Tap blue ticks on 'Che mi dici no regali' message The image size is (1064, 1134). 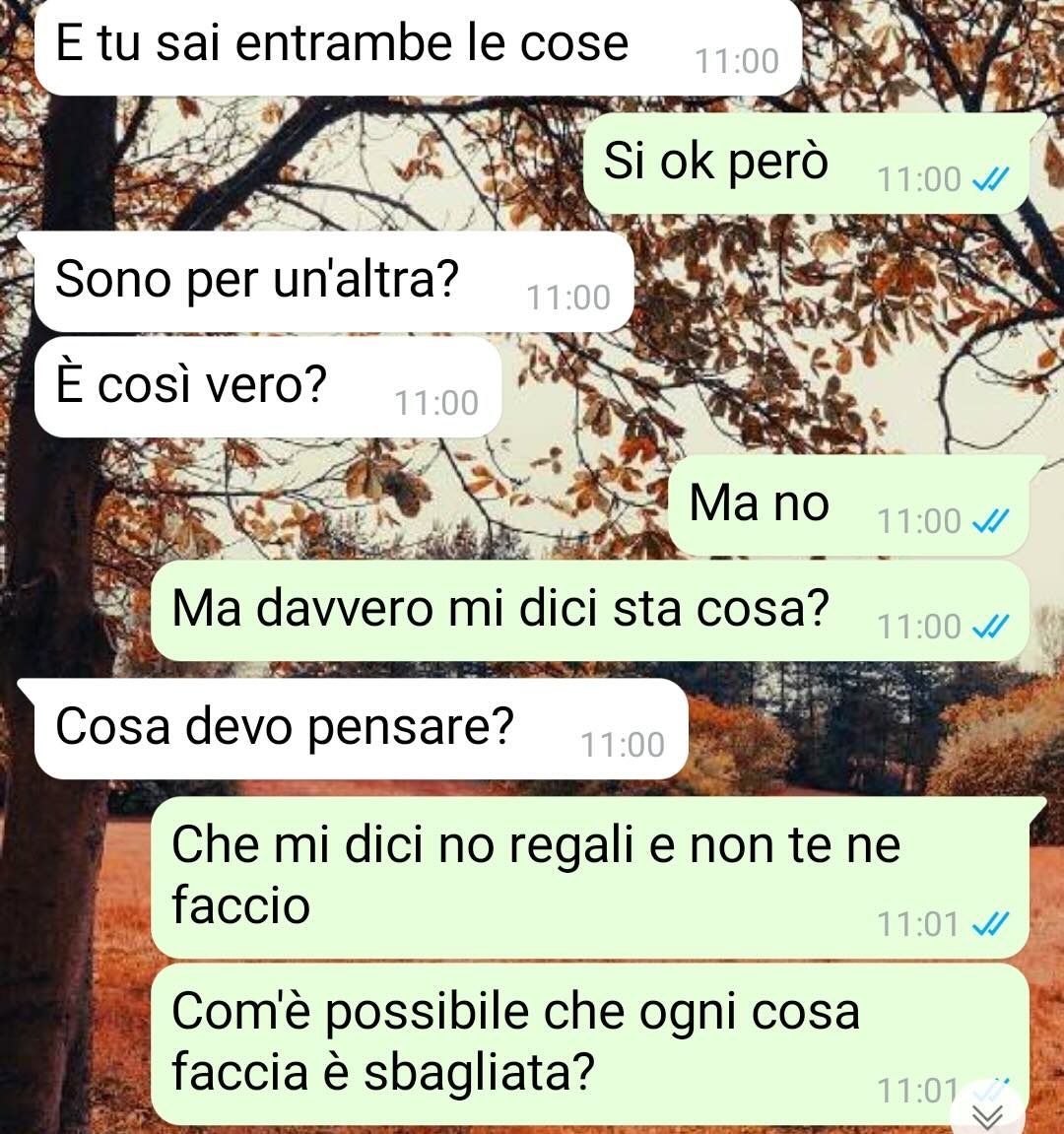tap(990, 923)
